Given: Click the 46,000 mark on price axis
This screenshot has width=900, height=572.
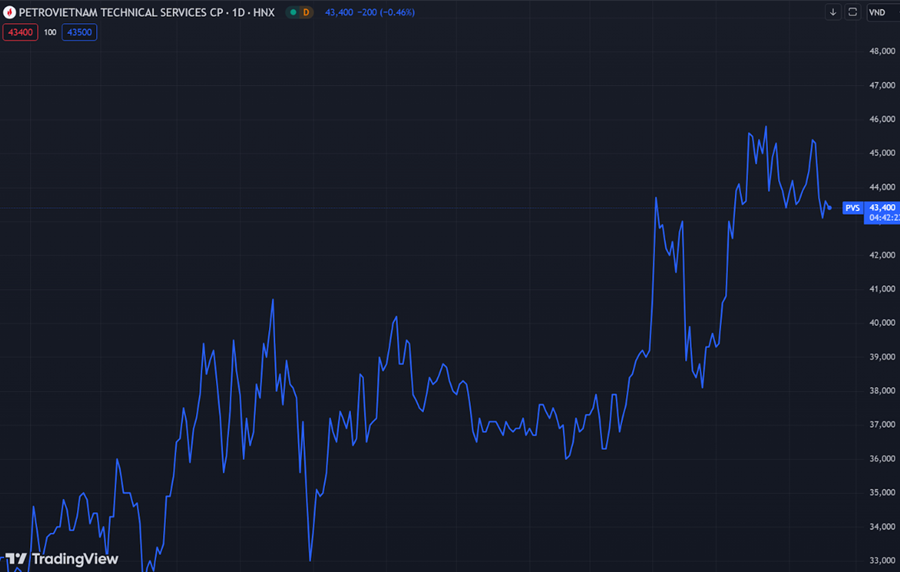Looking at the screenshot, I should (881, 119).
